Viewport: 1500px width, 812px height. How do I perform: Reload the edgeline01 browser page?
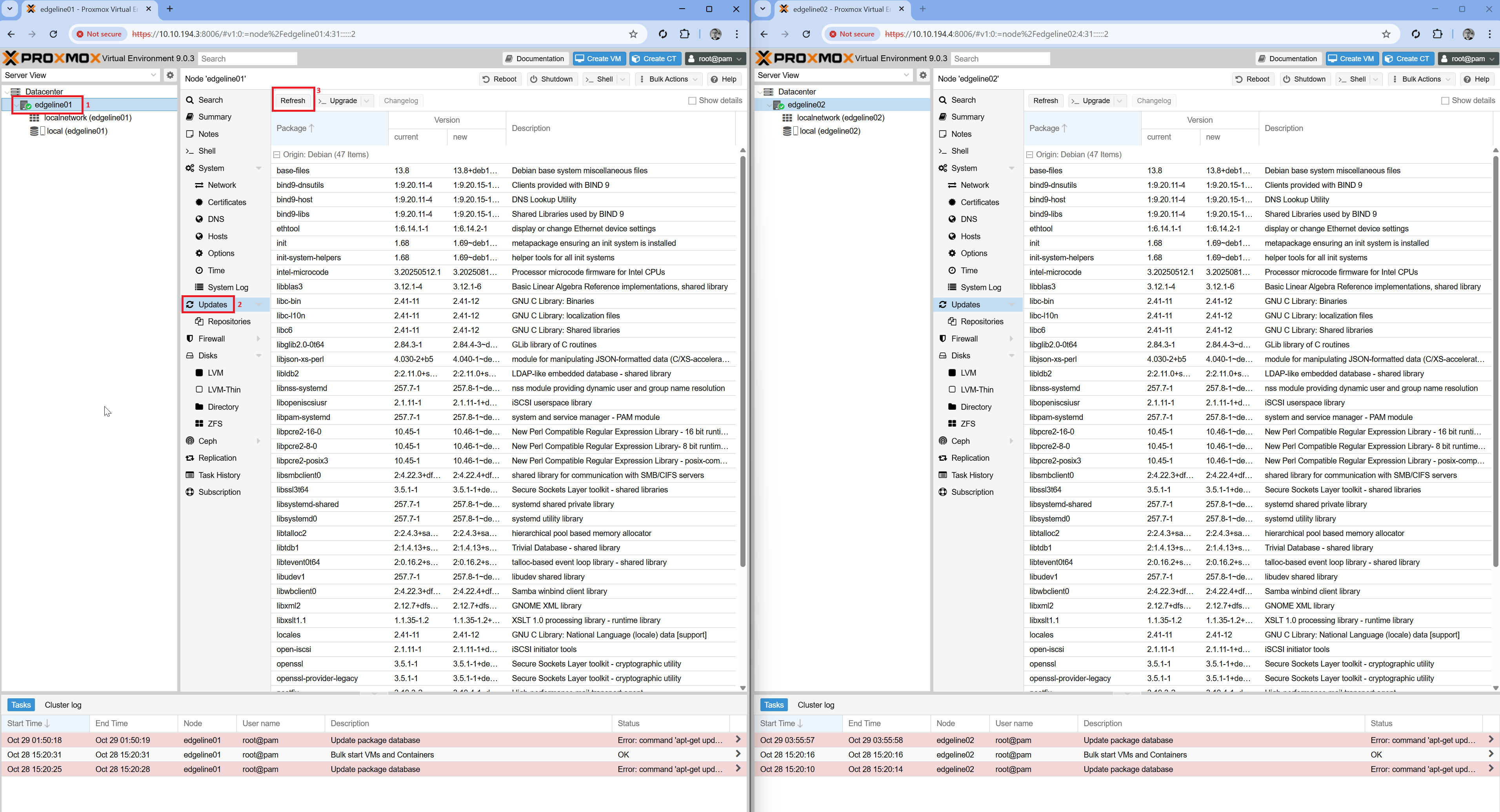[54, 34]
